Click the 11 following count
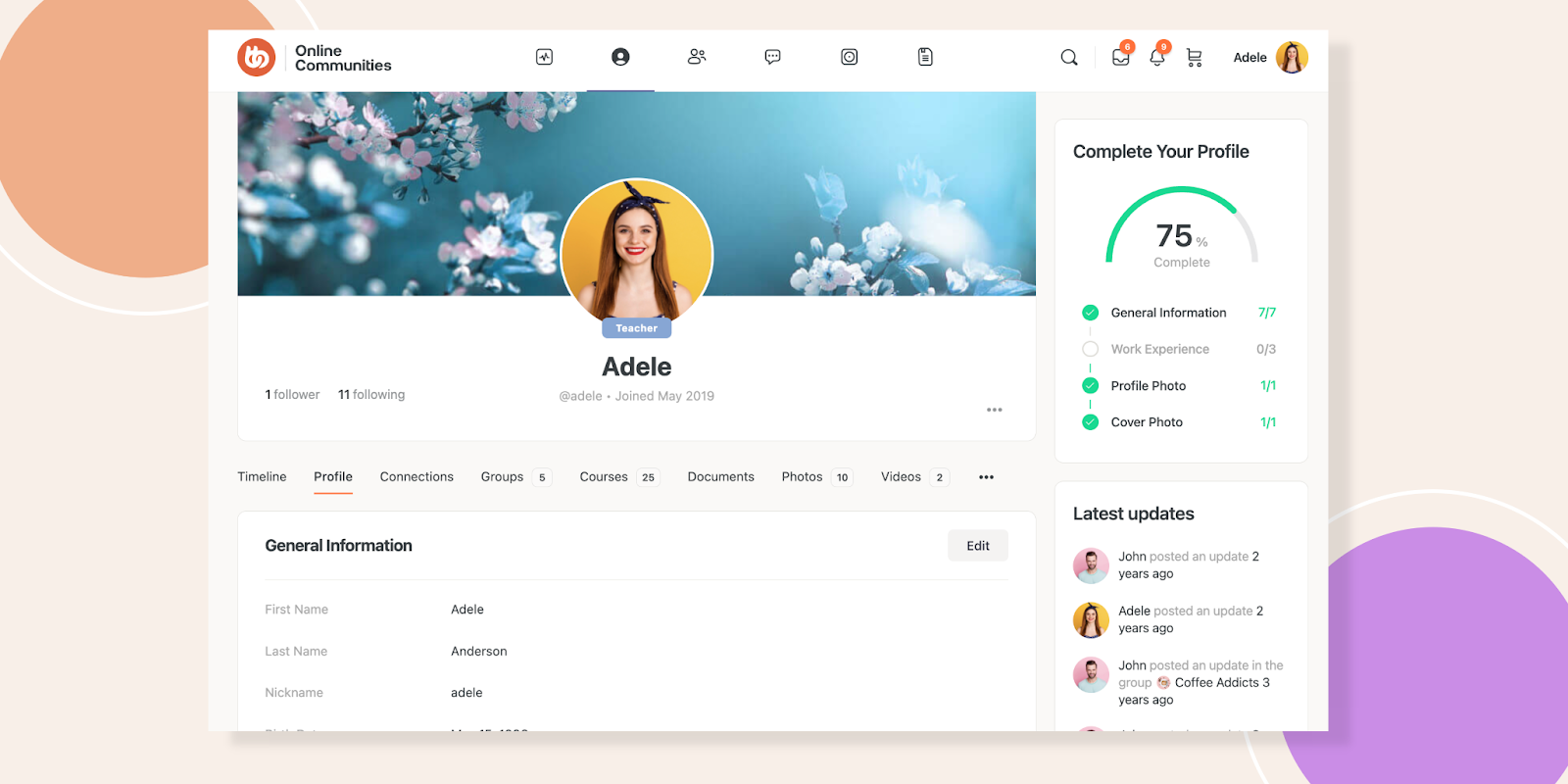Screen dimensions: 1568x784 [x=371, y=395]
